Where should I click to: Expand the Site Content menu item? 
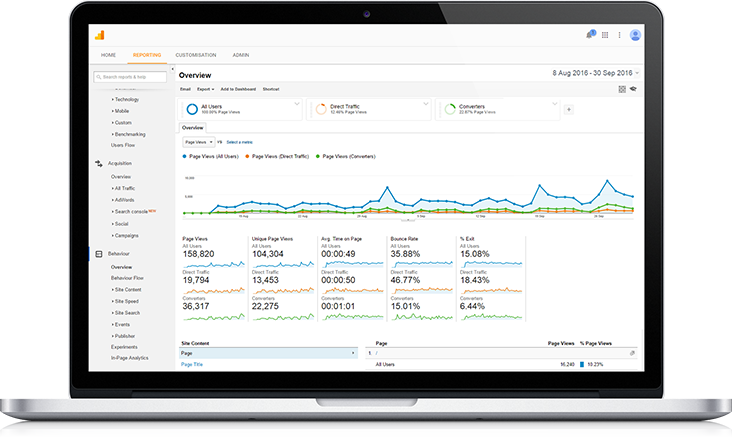pyautogui.click(x=127, y=290)
